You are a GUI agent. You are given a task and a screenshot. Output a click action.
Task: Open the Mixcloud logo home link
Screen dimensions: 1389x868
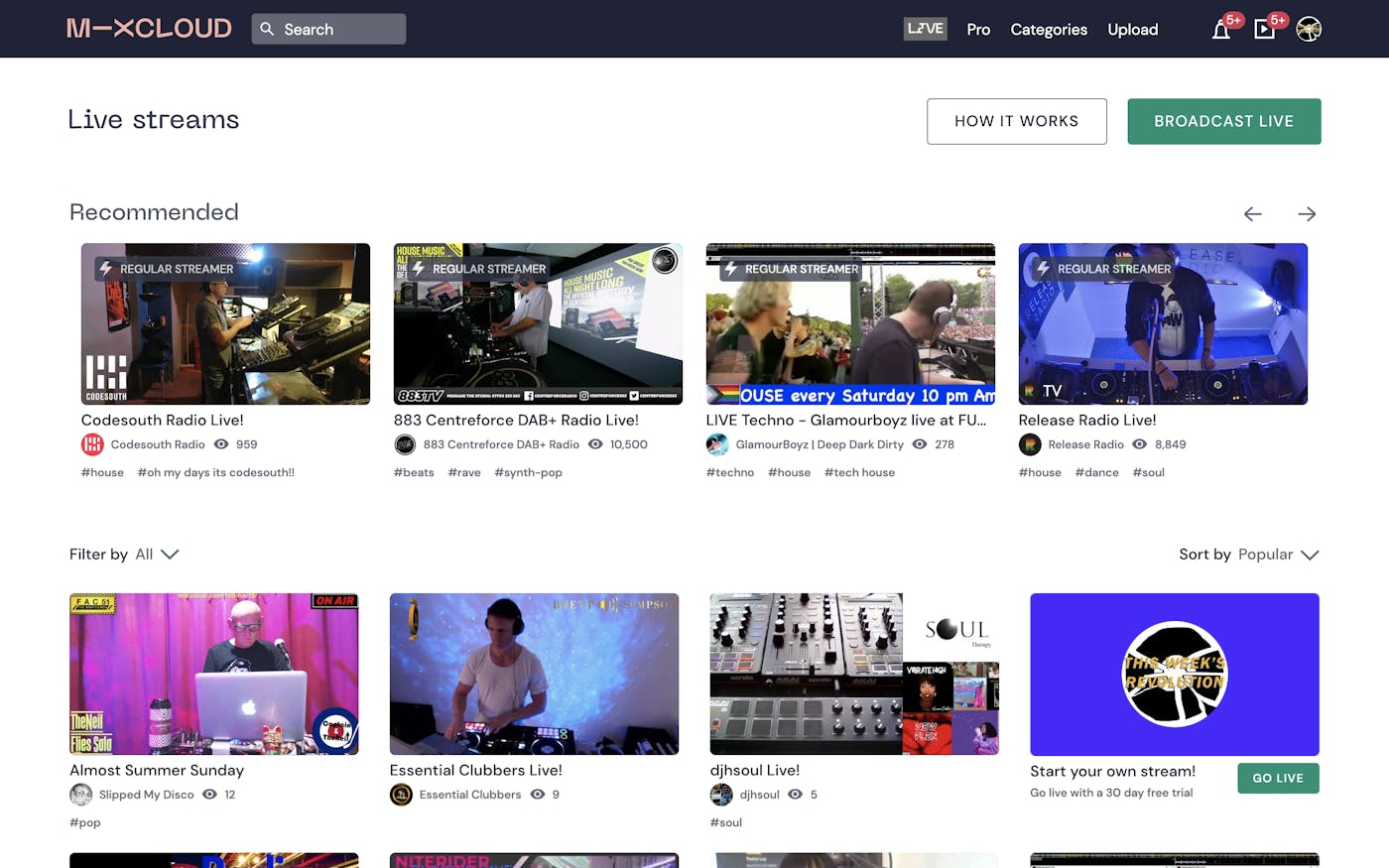tap(149, 29)
